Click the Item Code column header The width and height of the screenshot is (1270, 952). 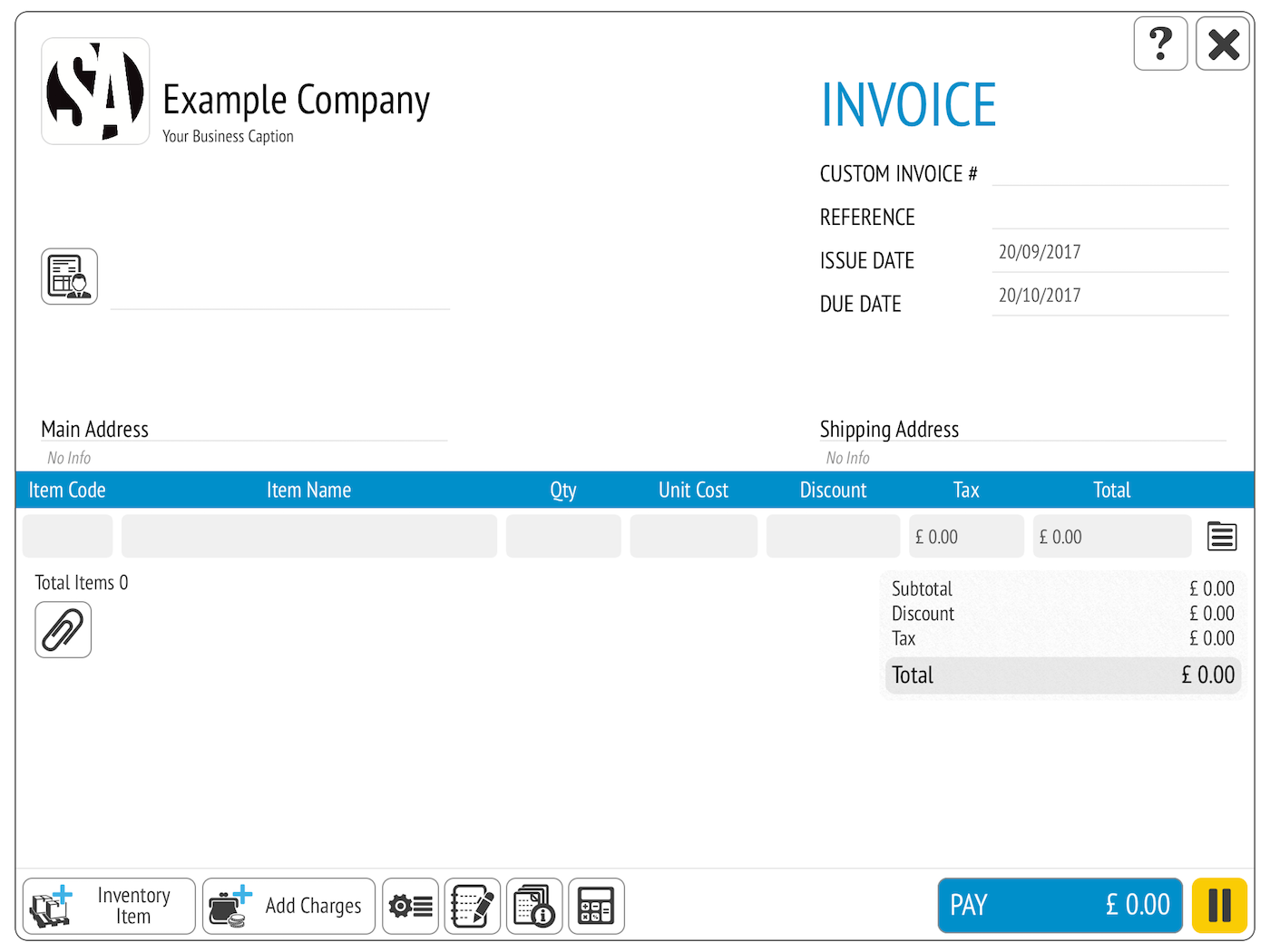coord(67,491)
